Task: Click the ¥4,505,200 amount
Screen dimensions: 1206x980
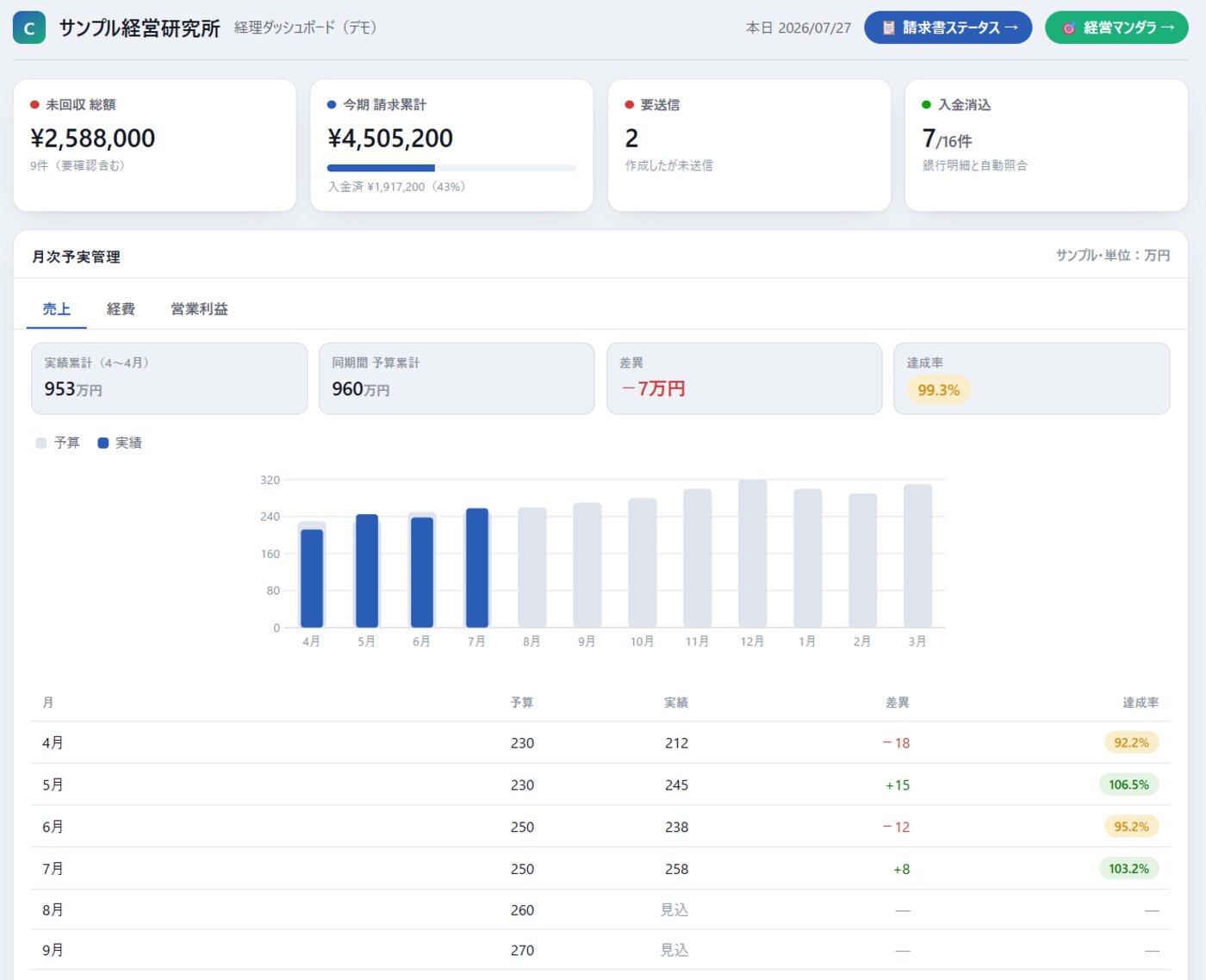Action: coord(390,138)
